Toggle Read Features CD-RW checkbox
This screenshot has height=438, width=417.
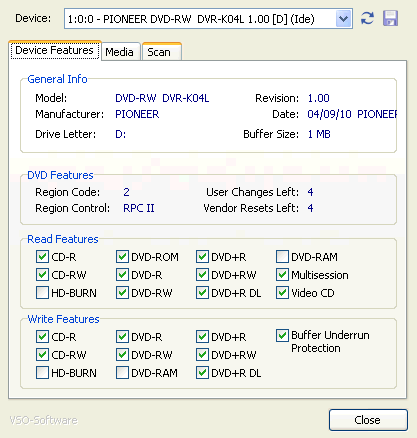42,275
